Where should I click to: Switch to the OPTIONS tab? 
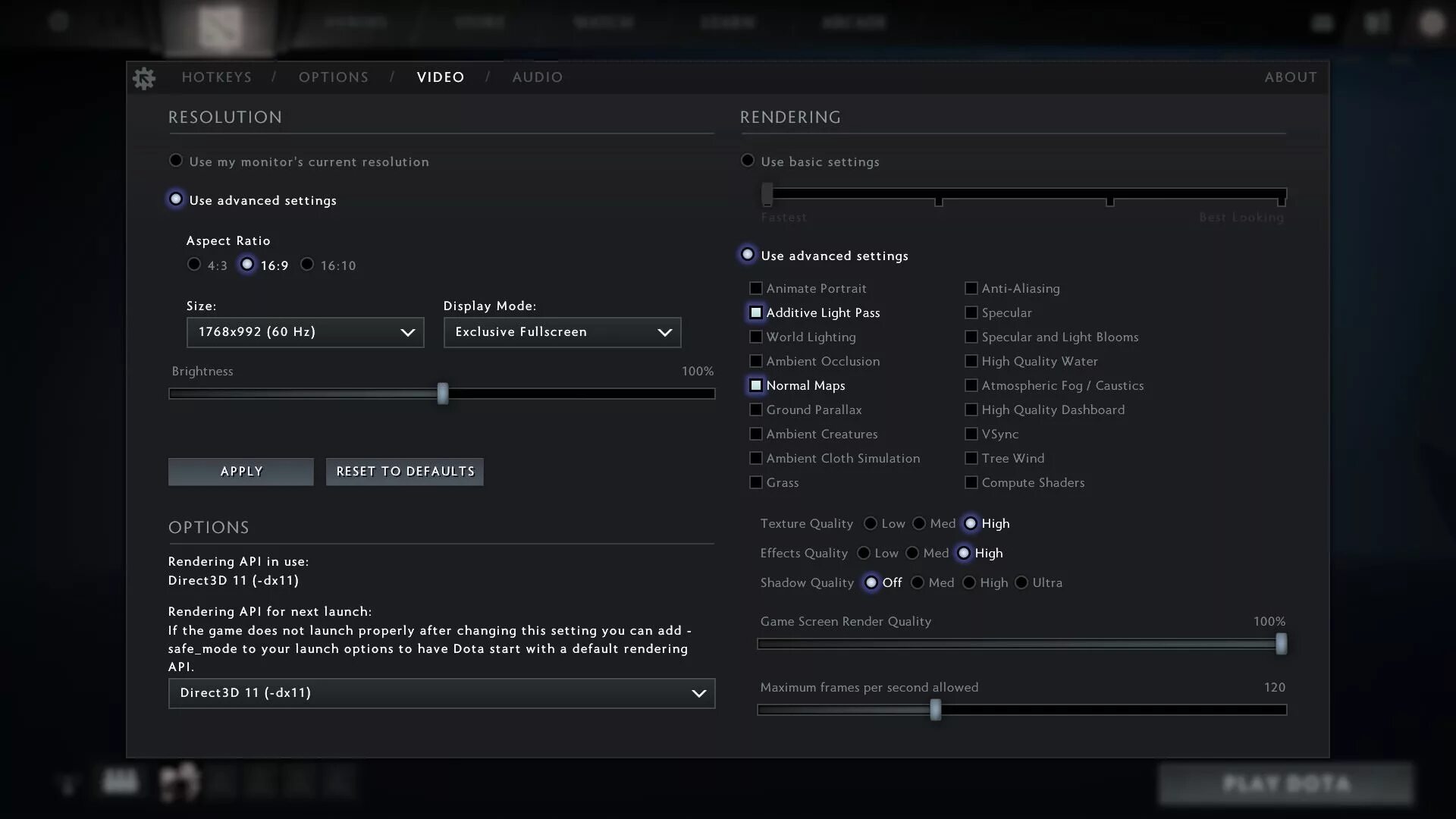coord(334,77)
